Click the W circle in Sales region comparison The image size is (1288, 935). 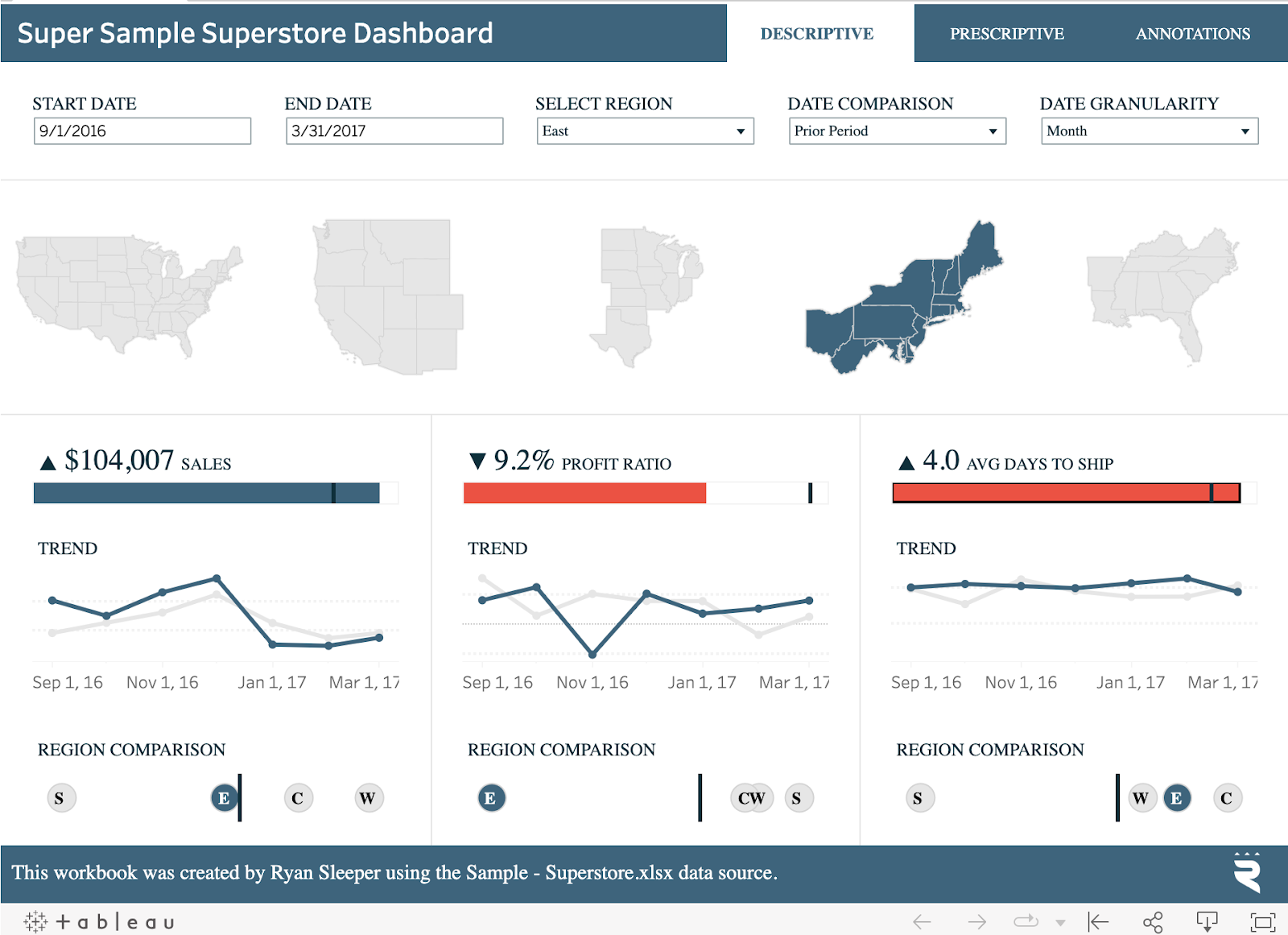click(x=368, y=798)
